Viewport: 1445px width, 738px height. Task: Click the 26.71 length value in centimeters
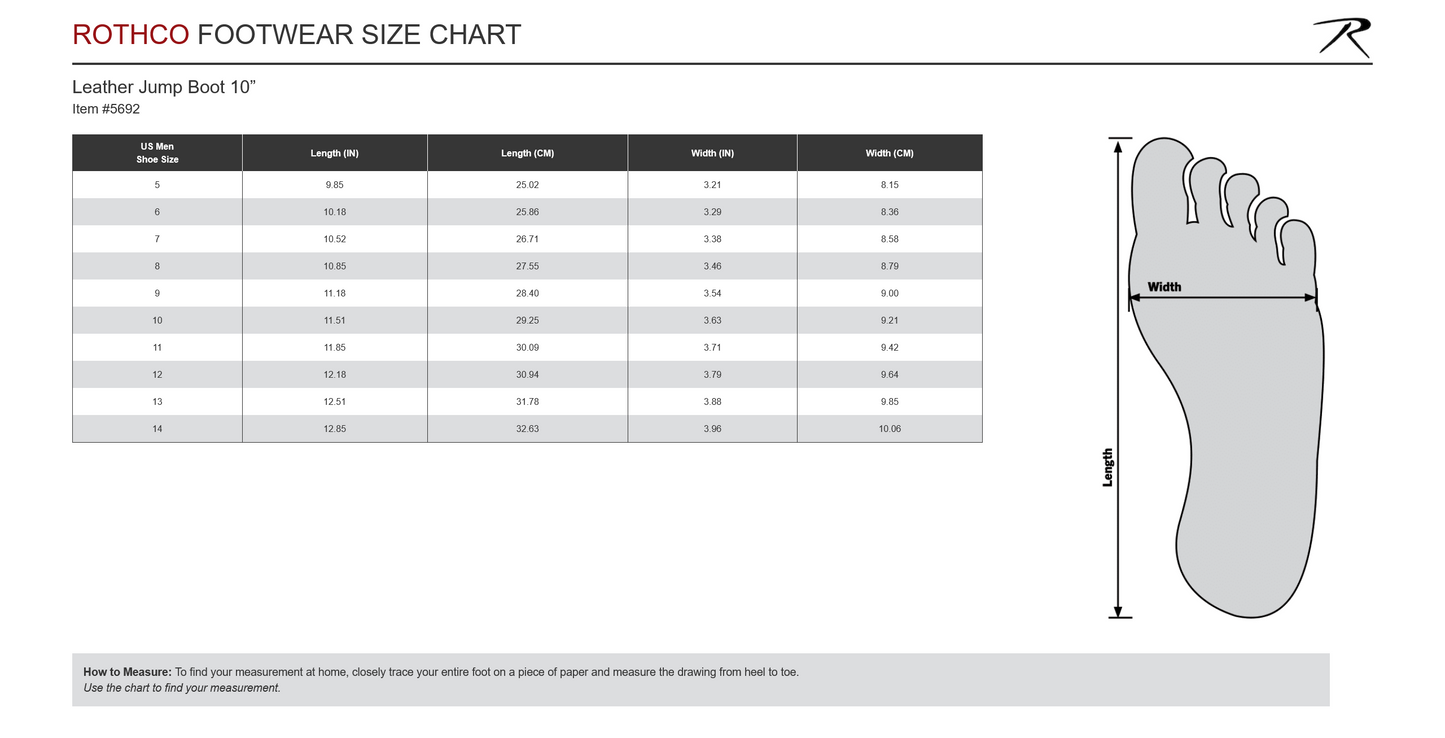click(x=527, y=239)
